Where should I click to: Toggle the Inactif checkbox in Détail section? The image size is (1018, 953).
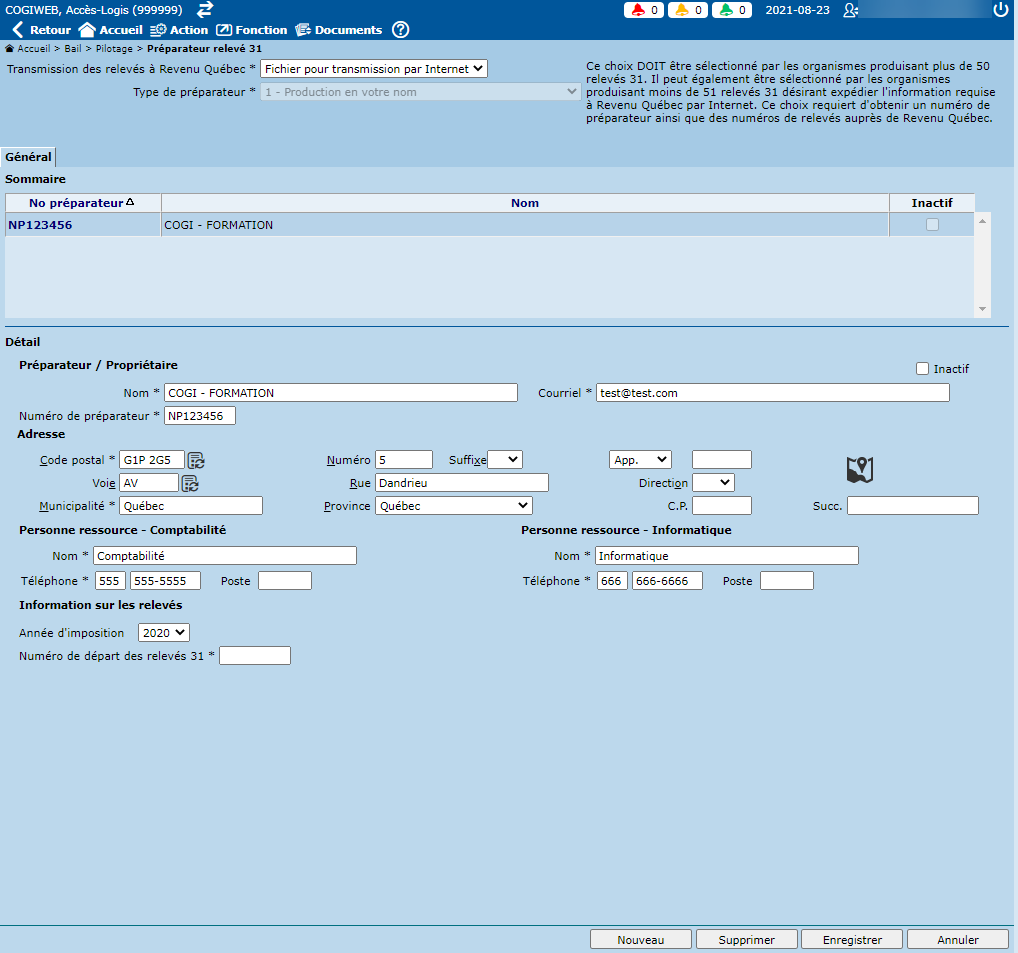click(922, 369)
